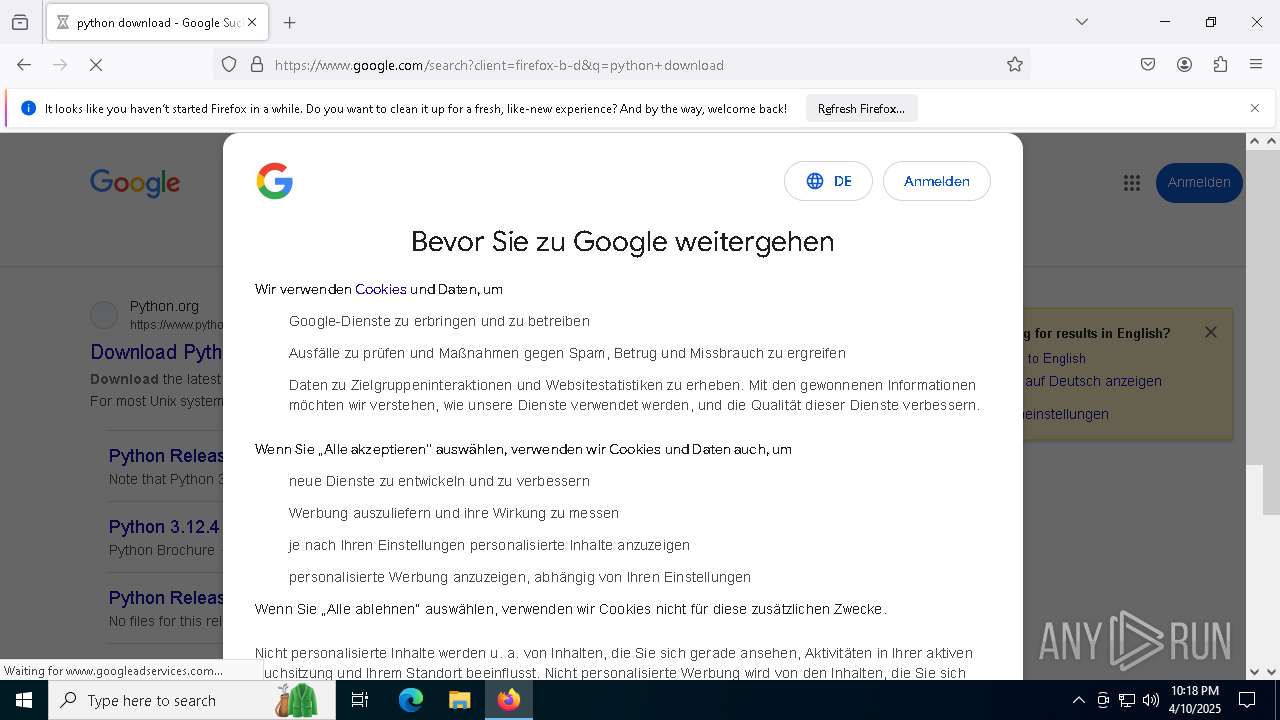Open Firefox recent browsing view icon
1280x720 pixels.
click(20, 22)
